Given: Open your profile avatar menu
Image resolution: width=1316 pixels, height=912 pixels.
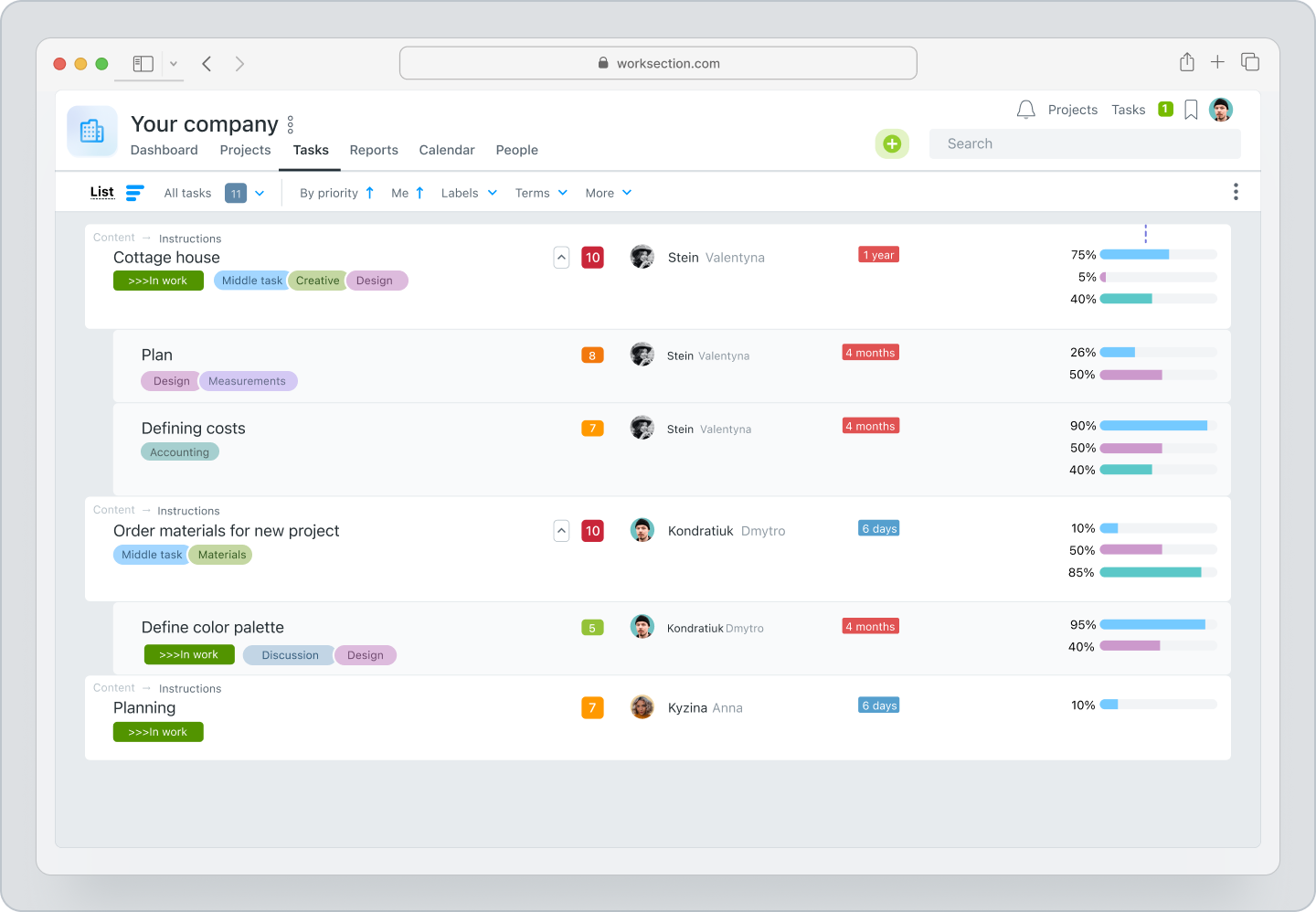Looking at the screenshot, I should (1221, 109).
